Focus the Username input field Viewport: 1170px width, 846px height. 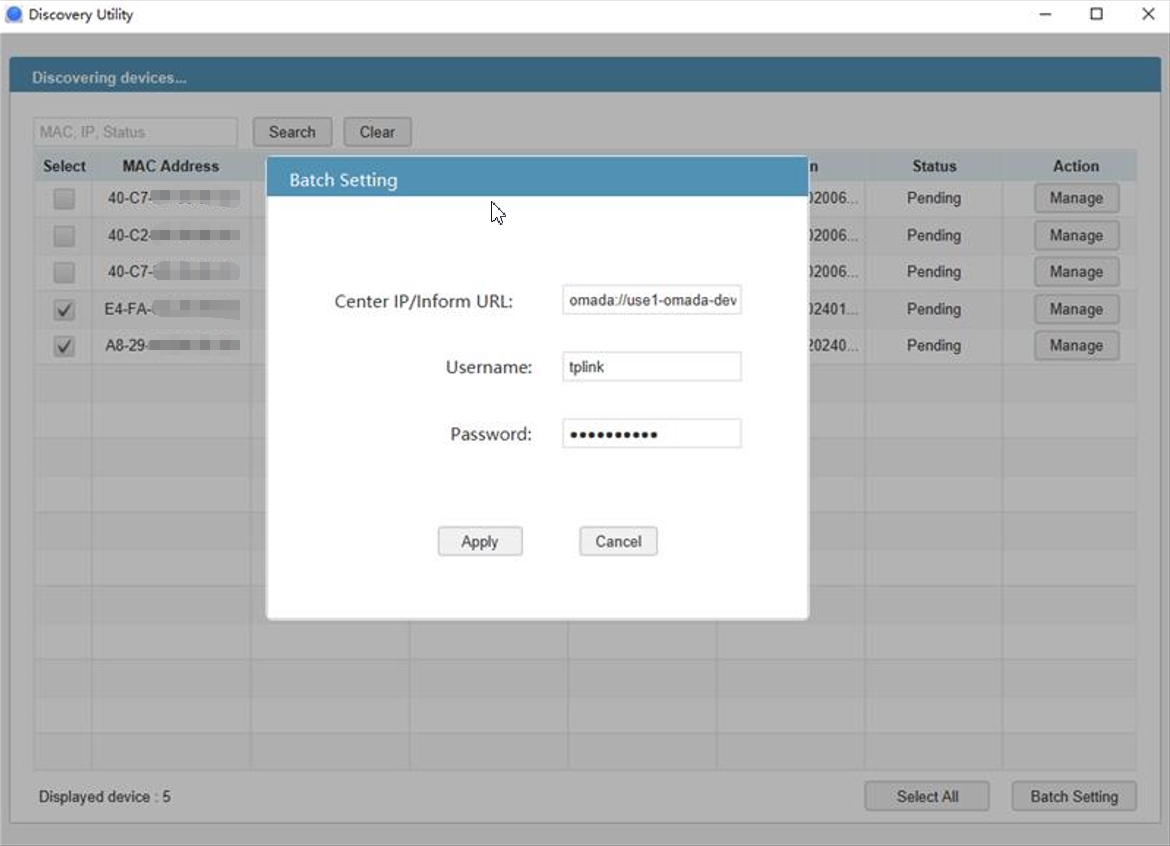(x=652, y=367)
